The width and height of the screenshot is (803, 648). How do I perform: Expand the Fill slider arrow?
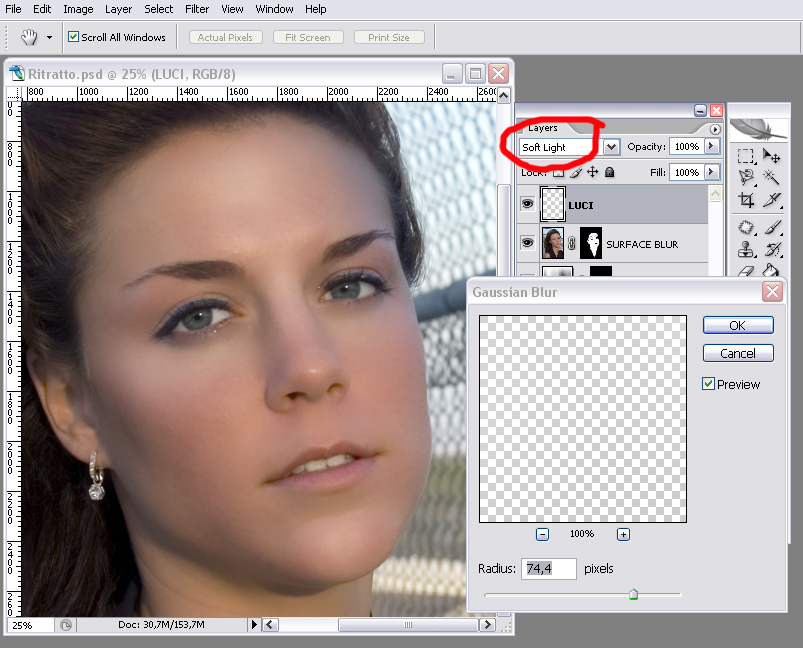711,172
